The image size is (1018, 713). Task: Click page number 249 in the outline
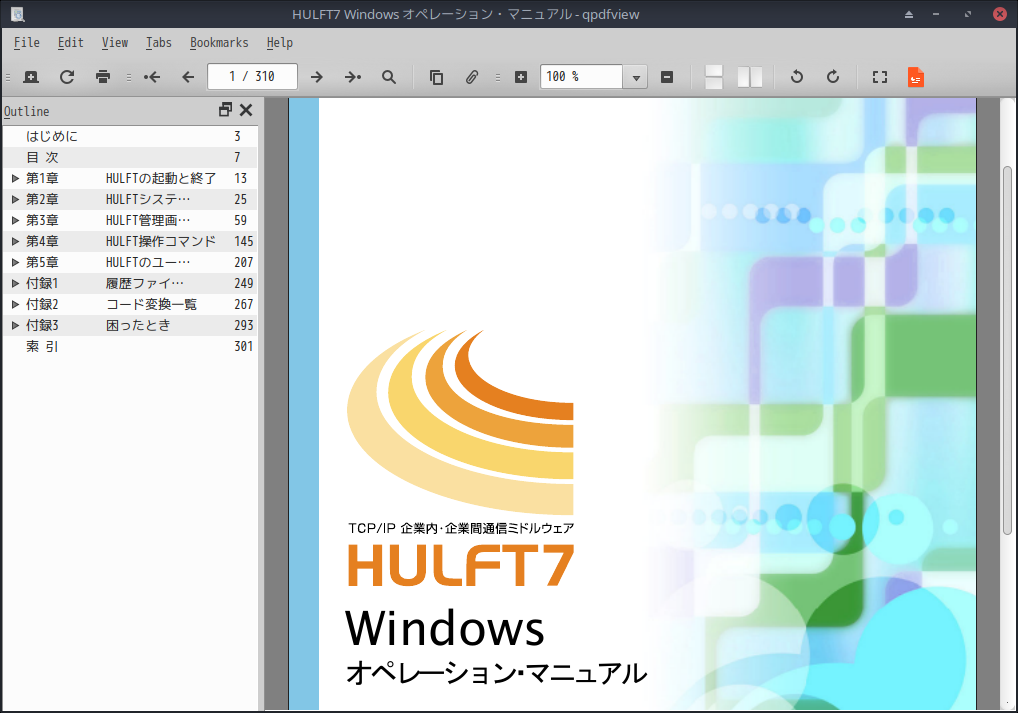243,283
